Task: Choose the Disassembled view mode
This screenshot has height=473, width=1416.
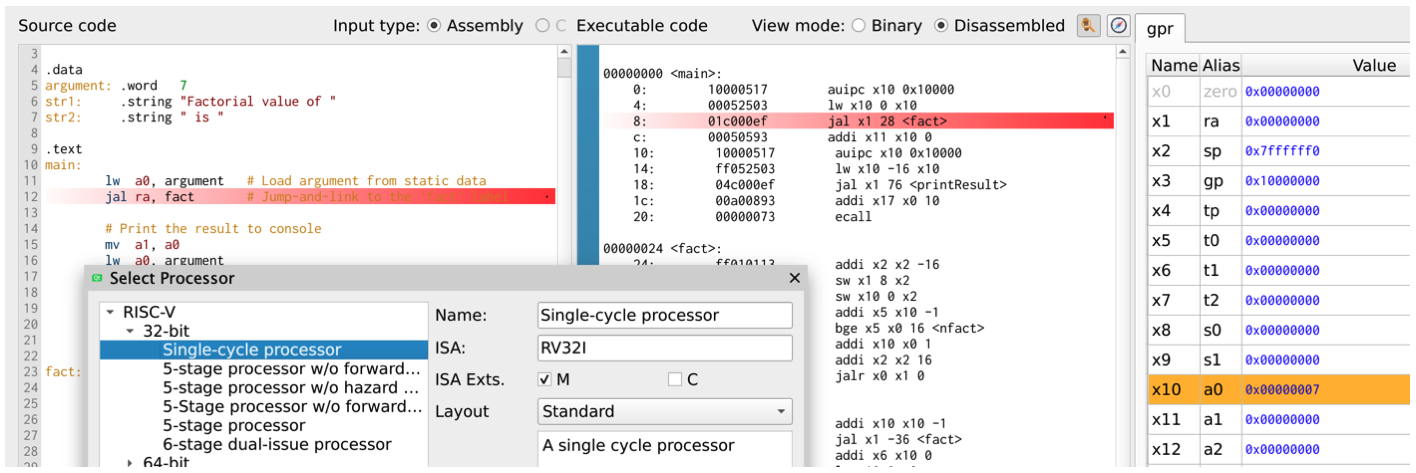Action: tap(940, 26)
